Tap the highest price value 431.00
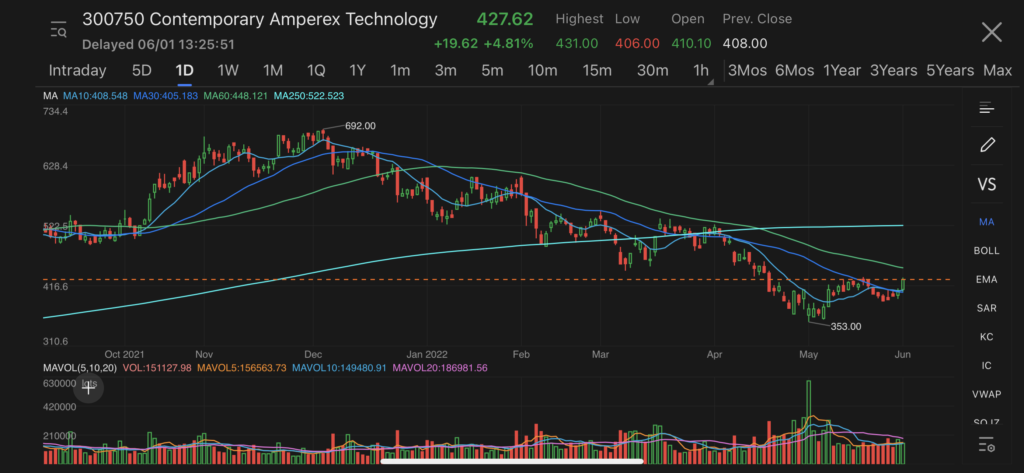 click(x=577, y=44)
